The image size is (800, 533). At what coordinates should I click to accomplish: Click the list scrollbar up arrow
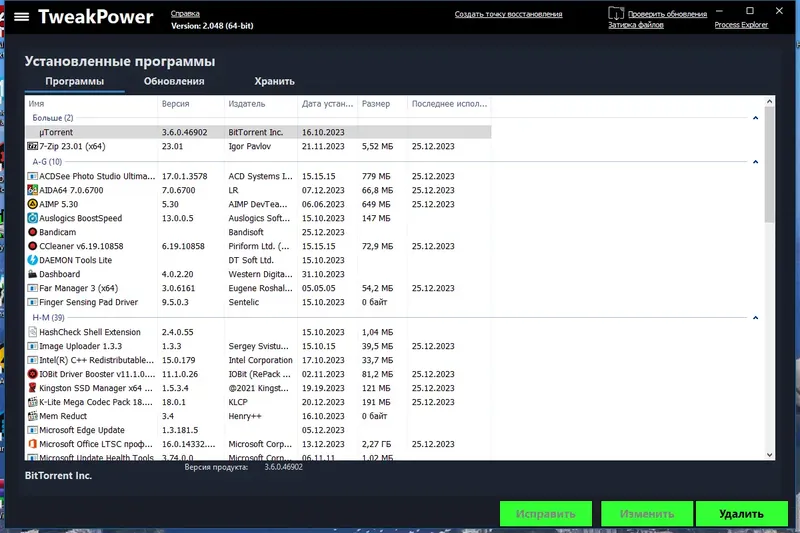click(769, 101)
